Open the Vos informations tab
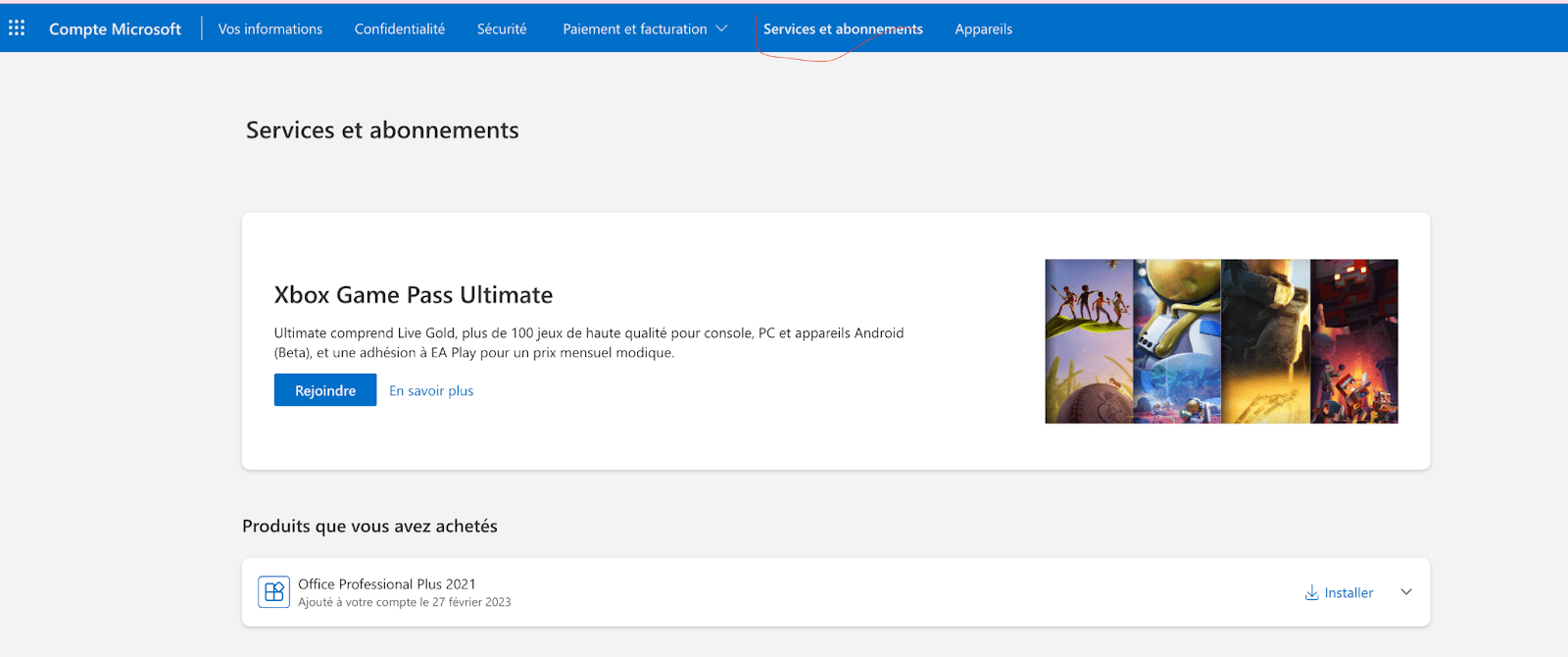This screenshot has width=1568, height=657. coord(270,29)
